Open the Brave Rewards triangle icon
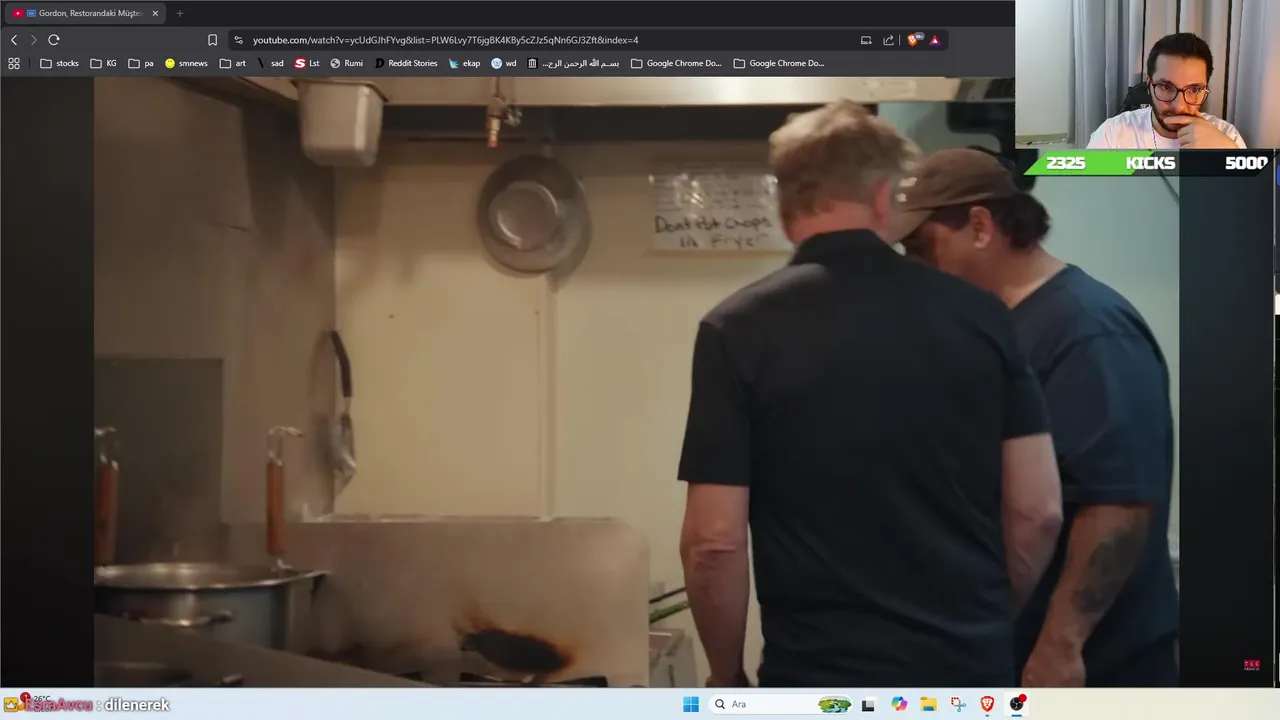This screenshot has height=720, width=1280. (935, 40)
